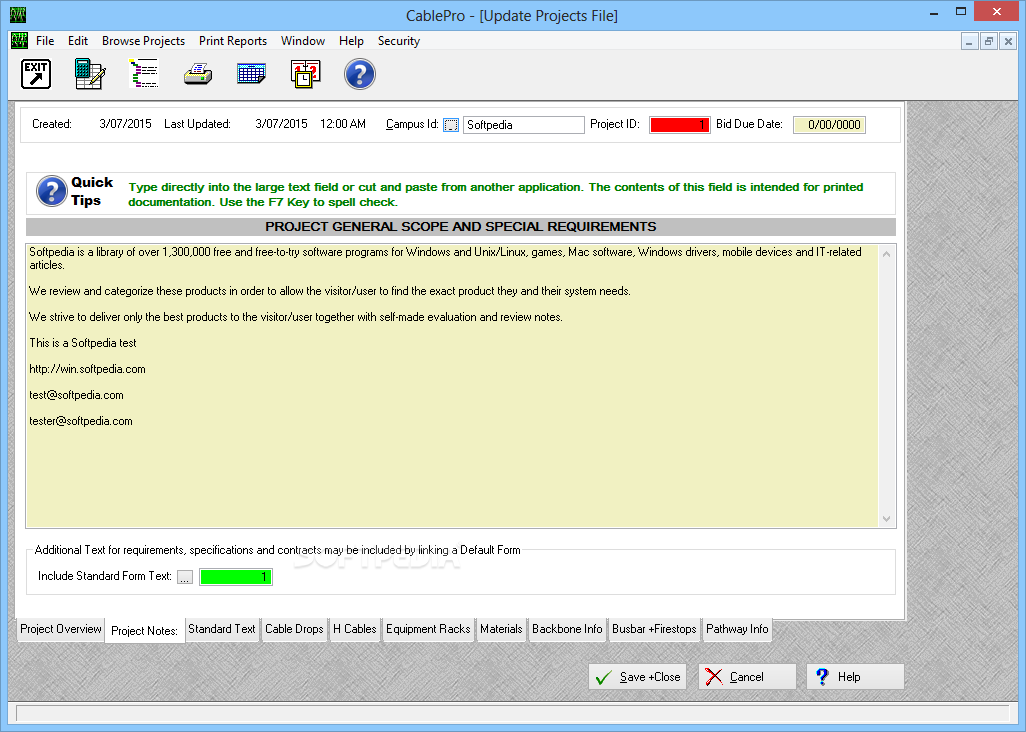This screenshot has width=1026, height=732.
Task: Click the tree outline list toolbar icon
Action: tap(144, 73)
